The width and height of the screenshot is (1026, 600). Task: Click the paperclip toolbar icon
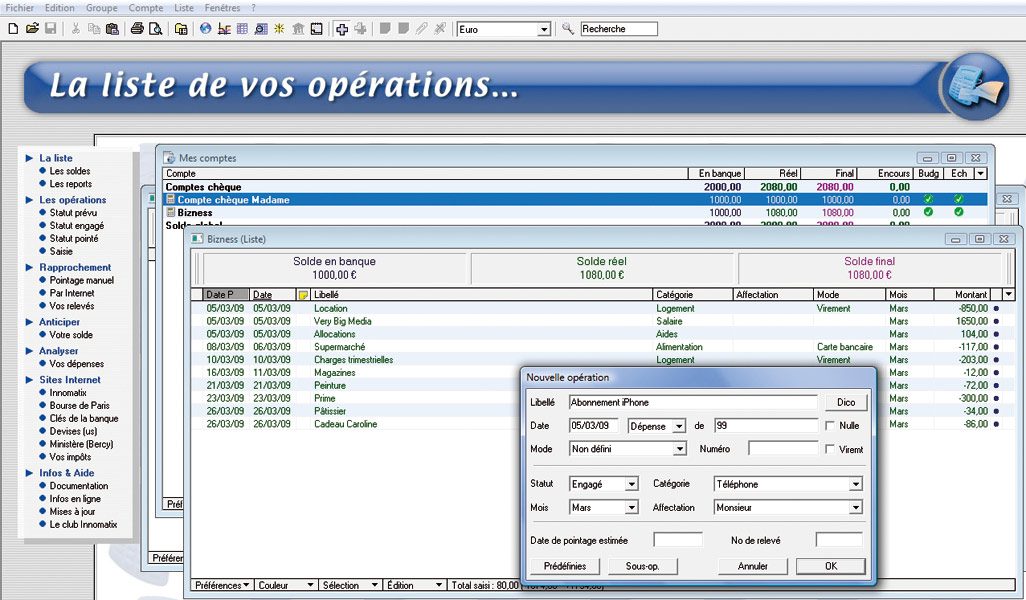422,29
